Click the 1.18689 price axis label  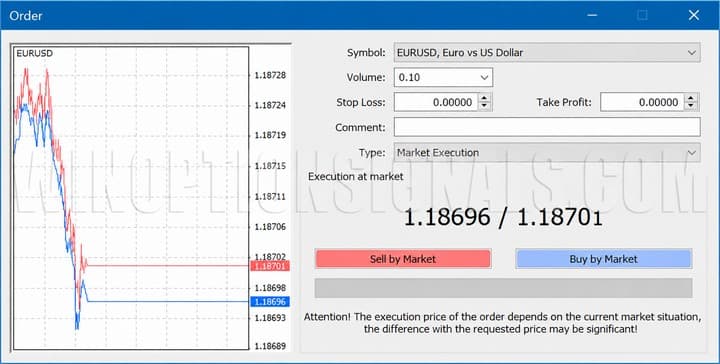coord(270,347)
